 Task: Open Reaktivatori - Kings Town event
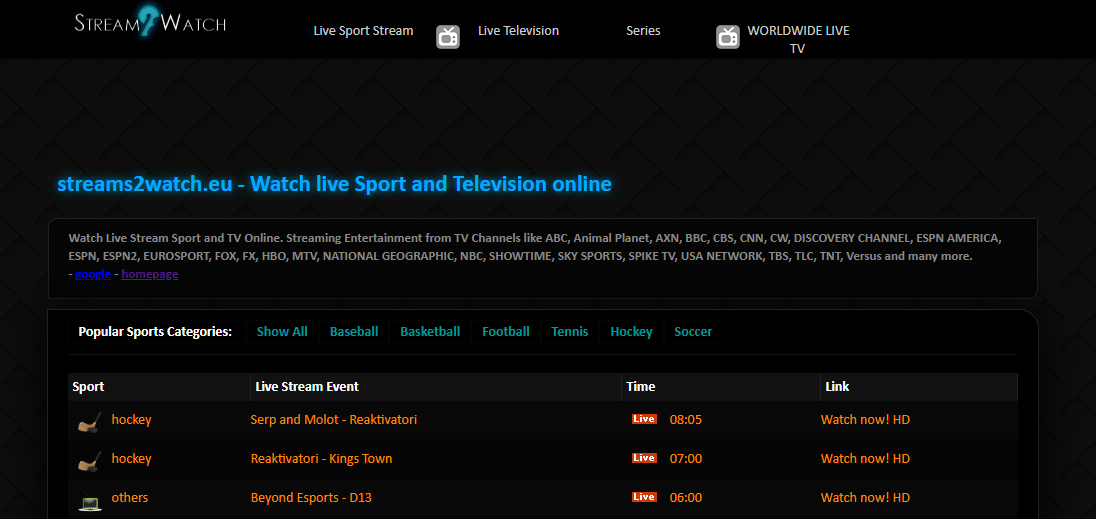pyautogui.click(x=322, y=459)
